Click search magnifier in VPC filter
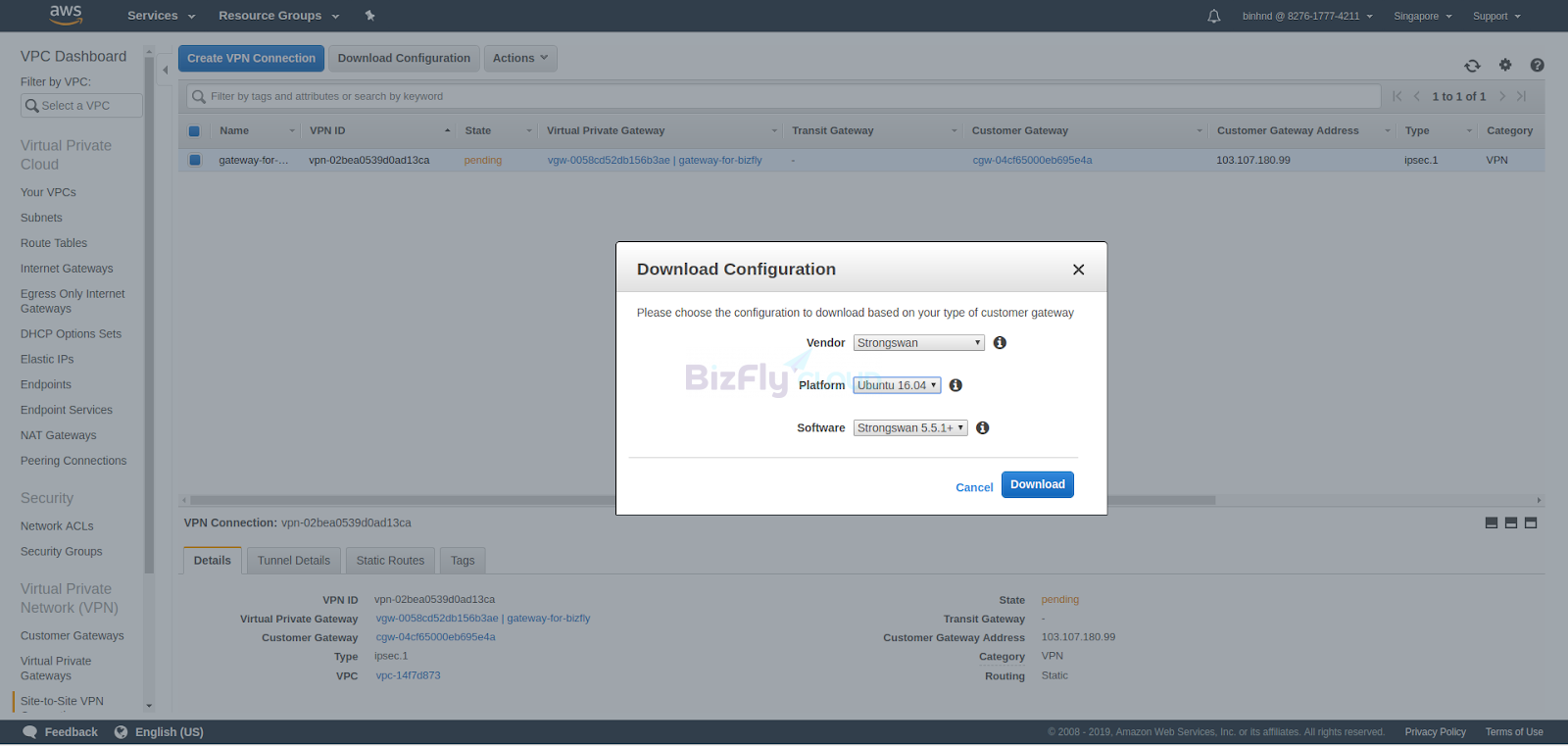Viewport: 1568px width, 746px height. pos(32,106)
